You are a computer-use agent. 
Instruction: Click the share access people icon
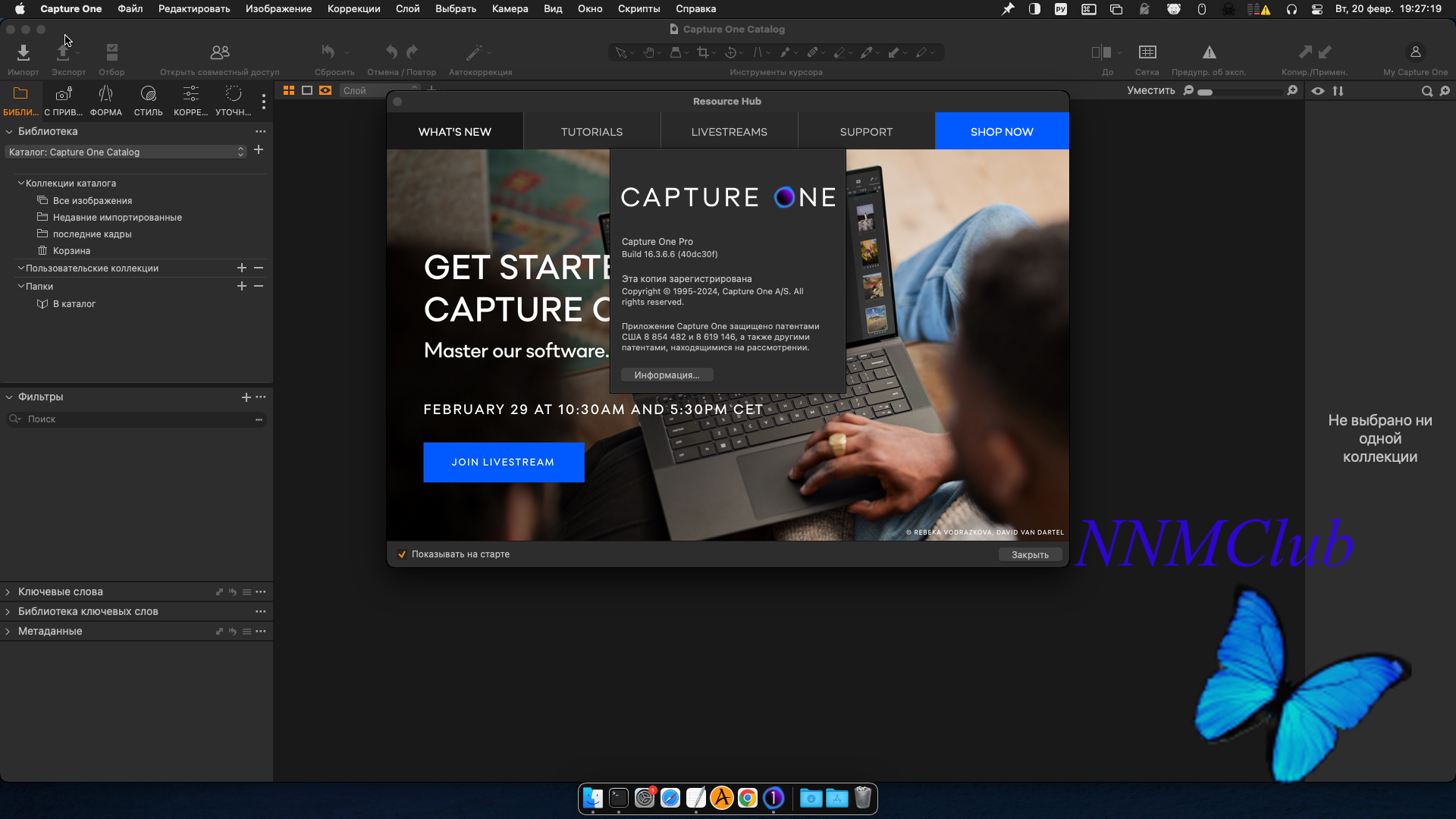click(220, 52)
